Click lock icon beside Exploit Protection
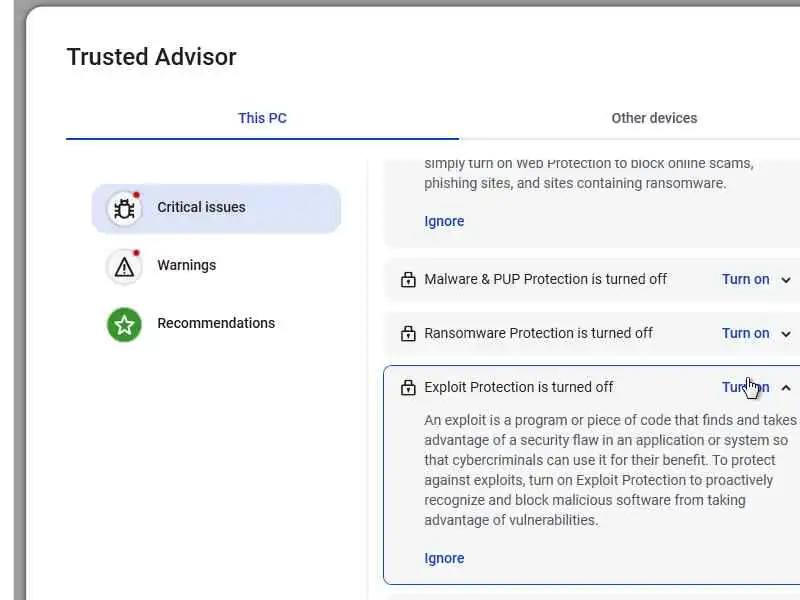Image resolution: width=800 pixels, height=600 pixels. pyautogui.click(x=408, y=388)
